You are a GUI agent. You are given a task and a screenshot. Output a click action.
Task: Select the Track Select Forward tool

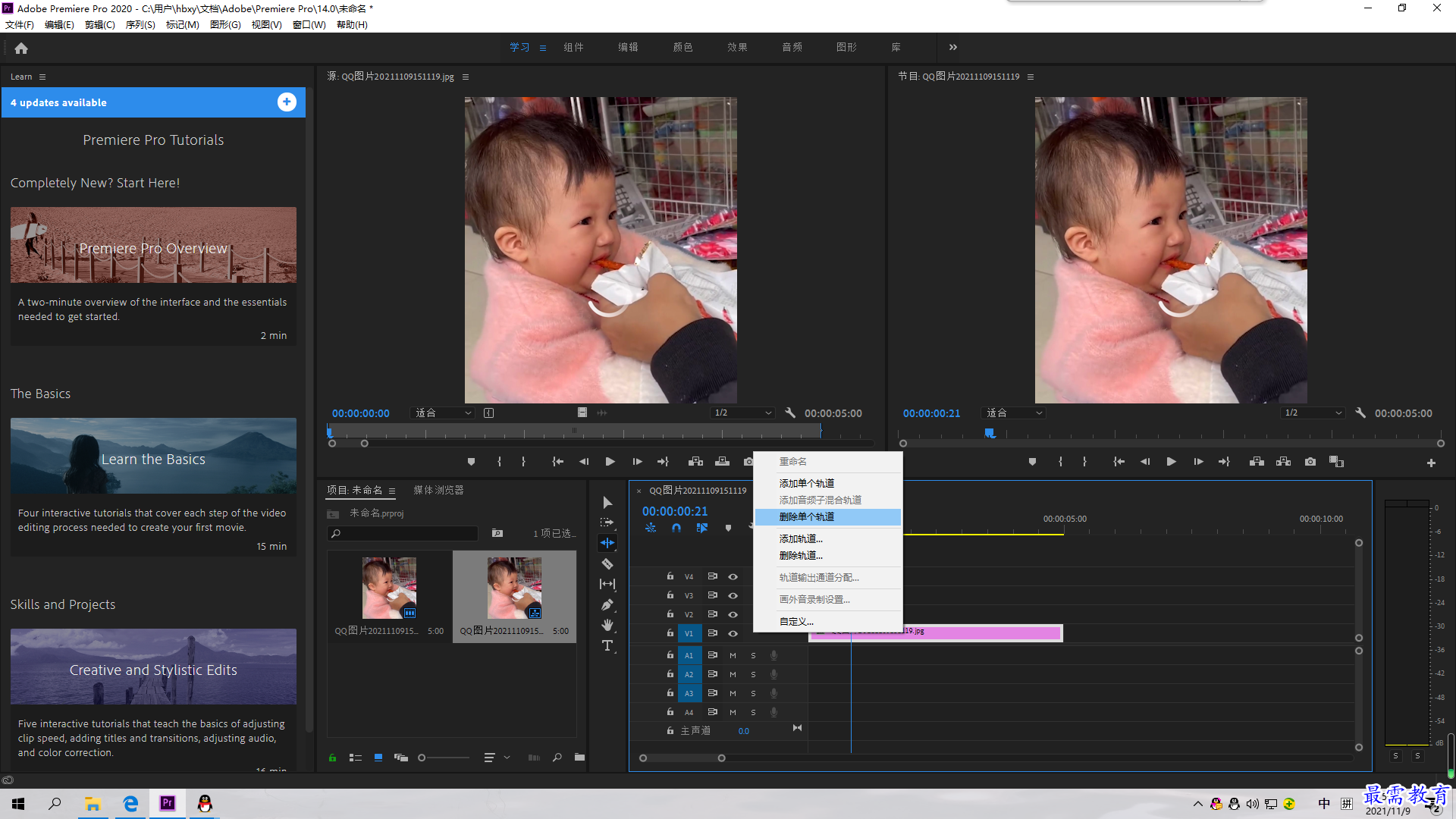(x=607, y=522)
